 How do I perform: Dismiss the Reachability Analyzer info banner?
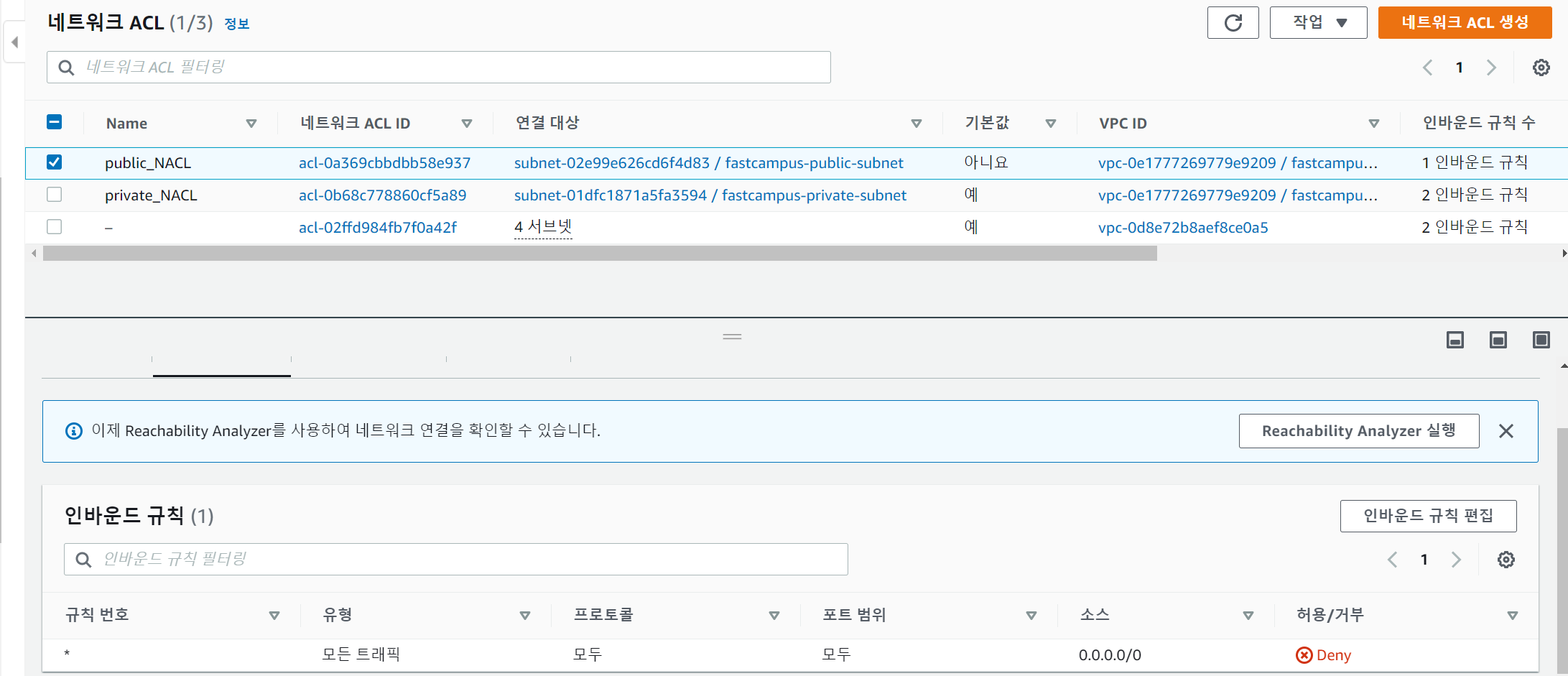(1506, 431)
